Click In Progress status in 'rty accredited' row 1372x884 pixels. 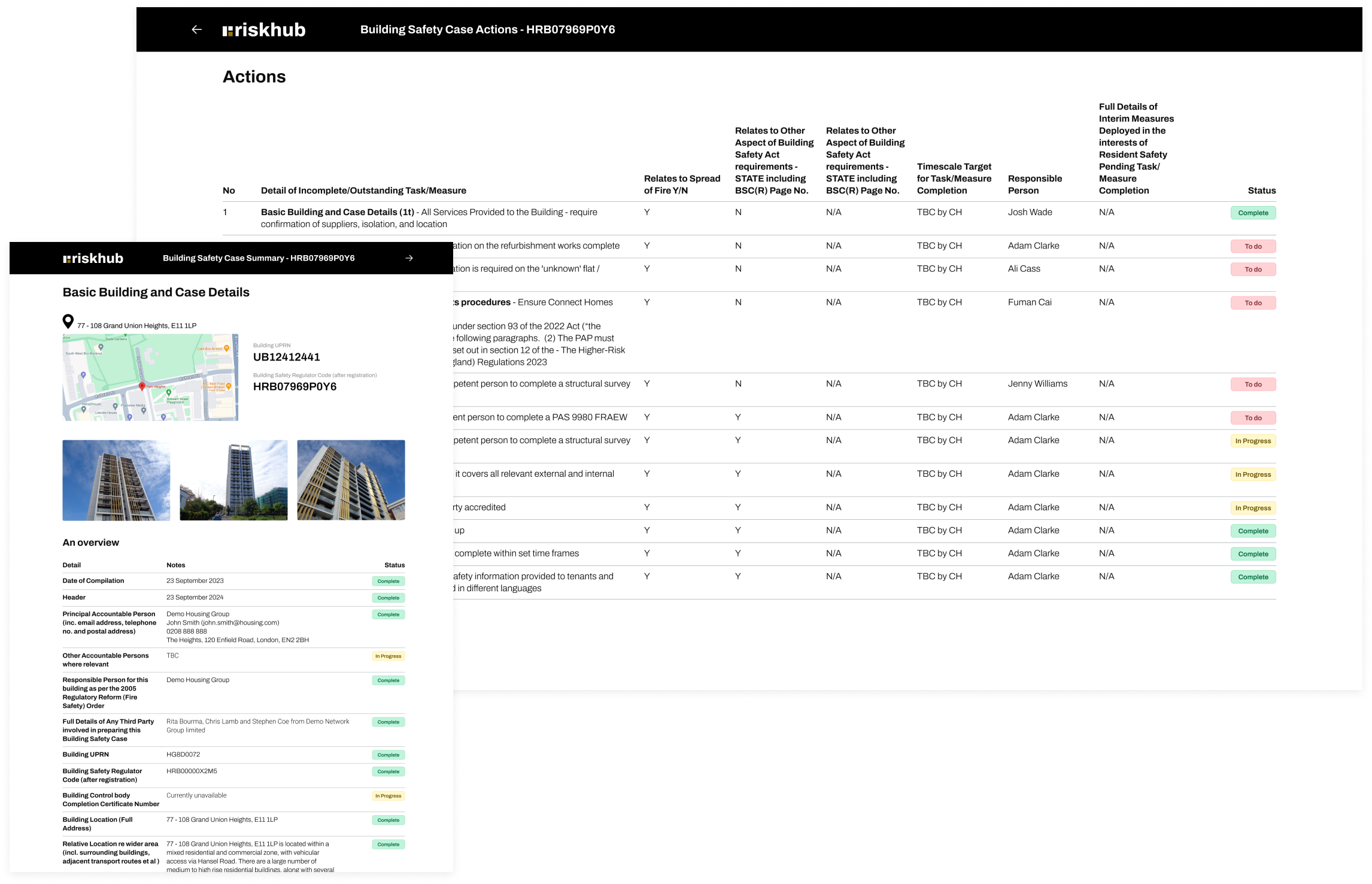[x=1253, y=508]
